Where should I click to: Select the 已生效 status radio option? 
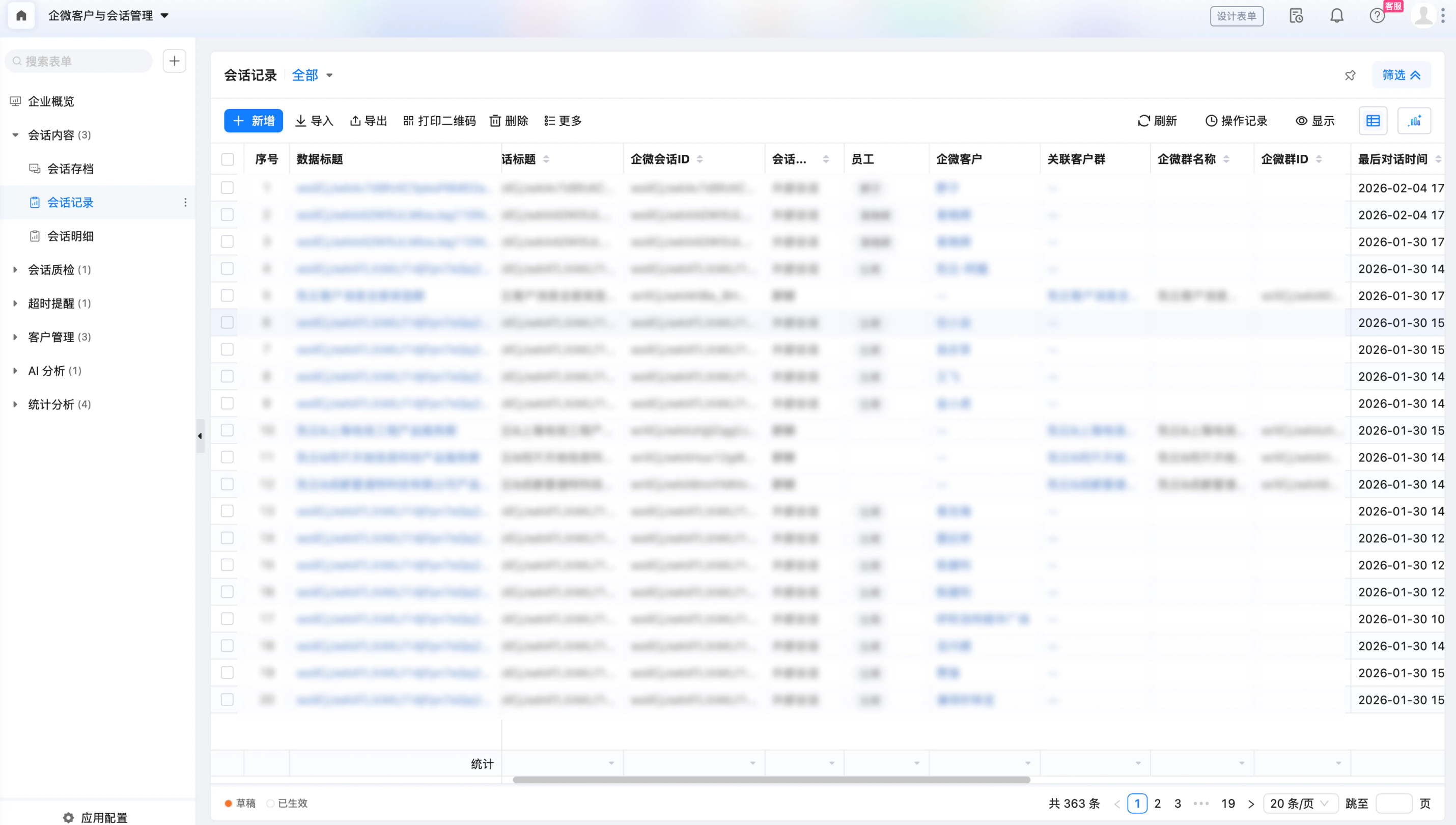[x=271, y=803]
